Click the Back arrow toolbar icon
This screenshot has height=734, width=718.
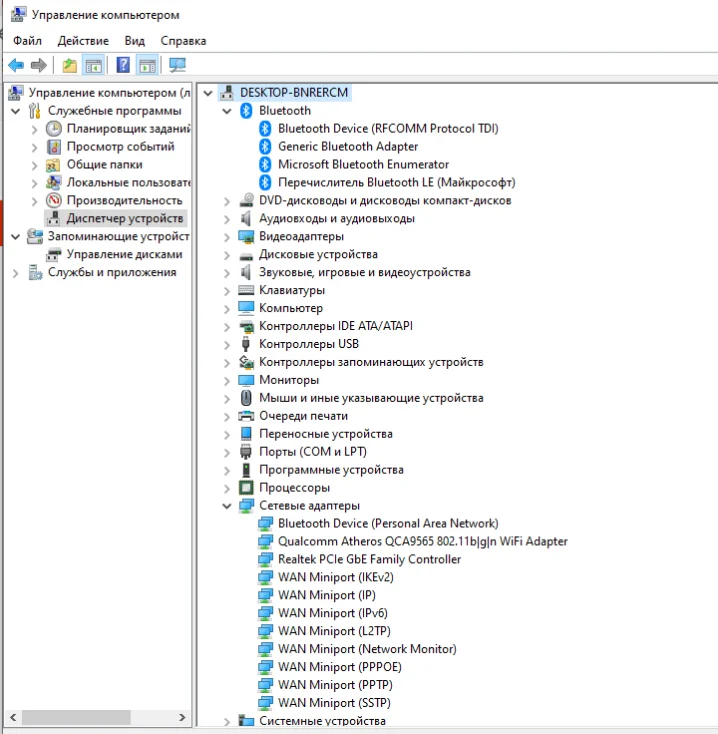(x=16, y=65)
